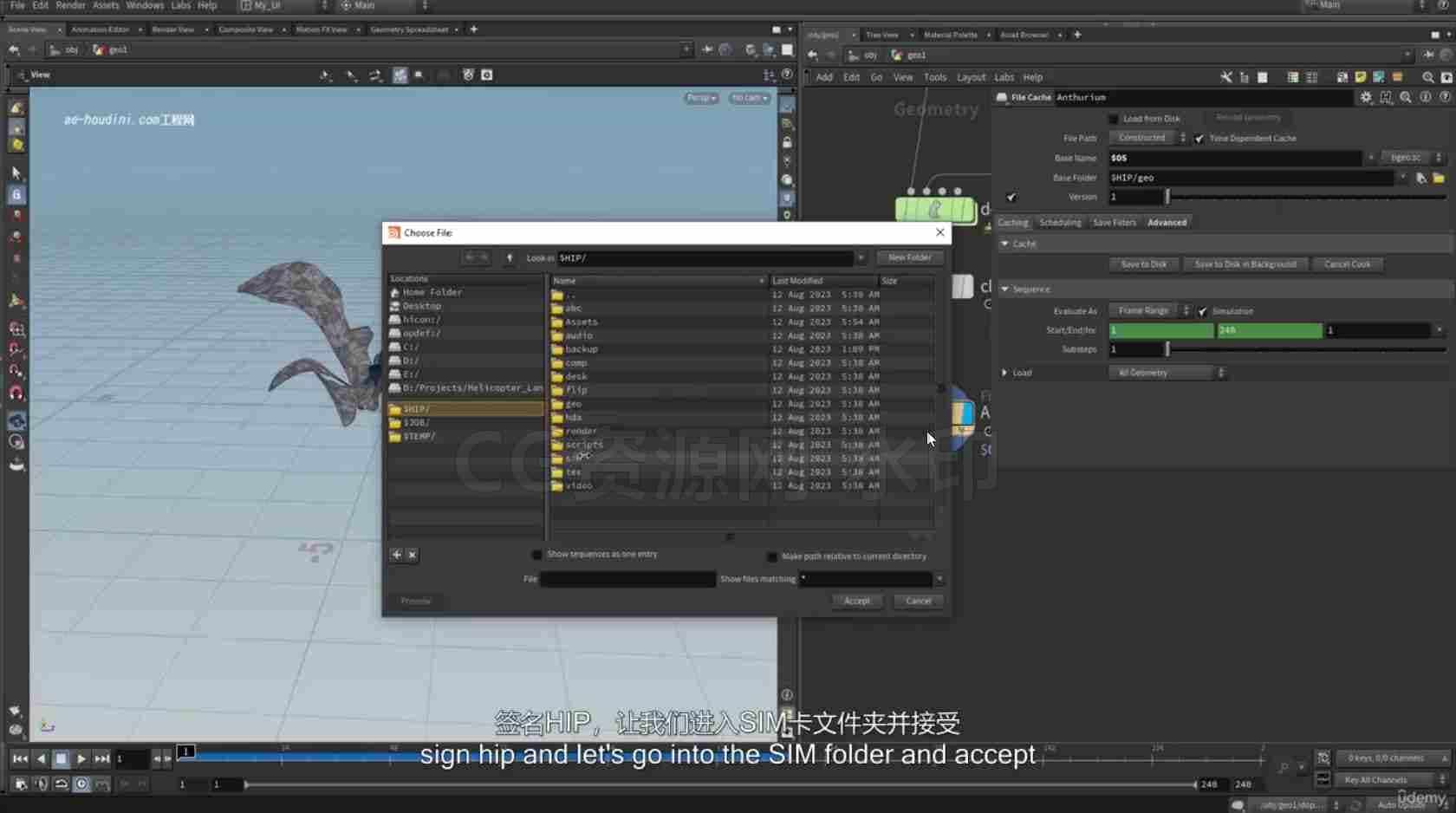Viewport: 1456px width, 813px height.
Task: Search parameters with the magnifier icon
Action: tap(1406, 97)
